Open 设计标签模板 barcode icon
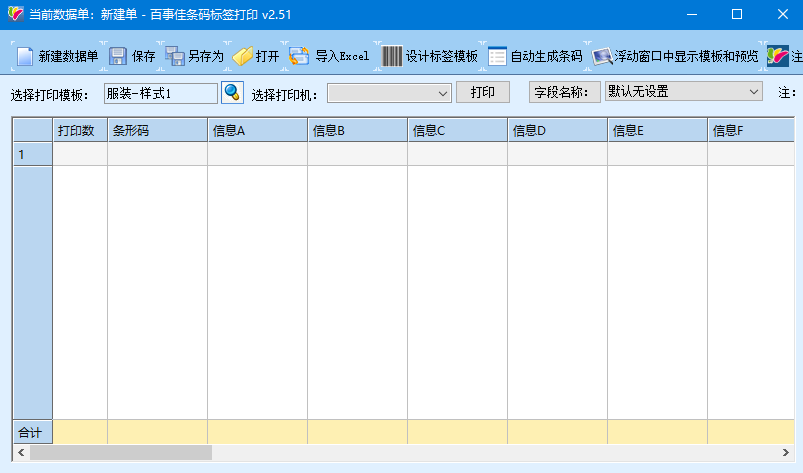Image resolution: width=803 pixels, height=473 pixels. coord(392,56)
